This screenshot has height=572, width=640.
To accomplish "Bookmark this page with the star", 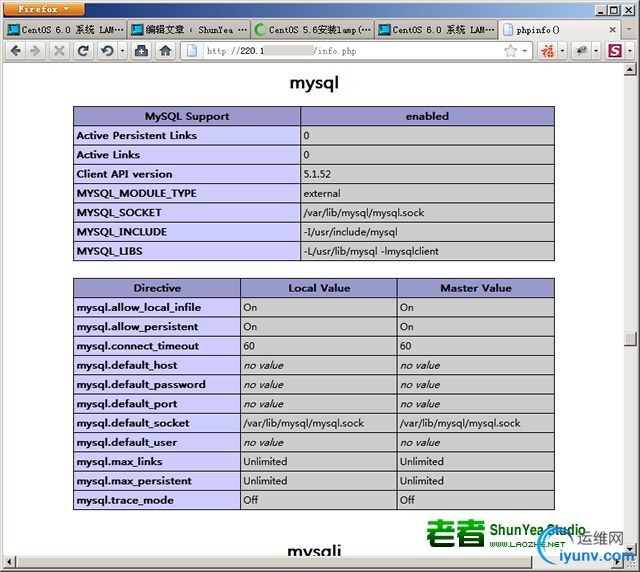I will [510, 51].
